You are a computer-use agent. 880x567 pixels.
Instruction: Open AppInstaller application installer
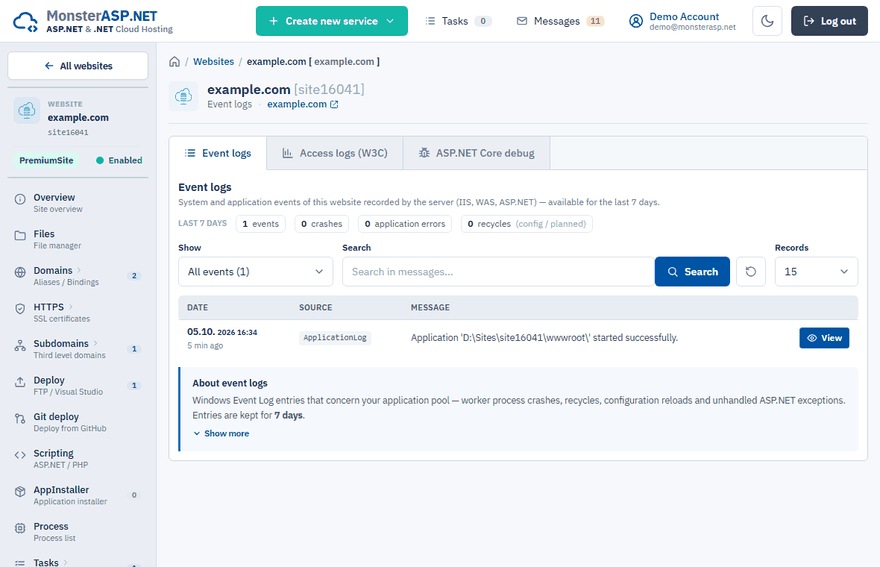point(78,495)
